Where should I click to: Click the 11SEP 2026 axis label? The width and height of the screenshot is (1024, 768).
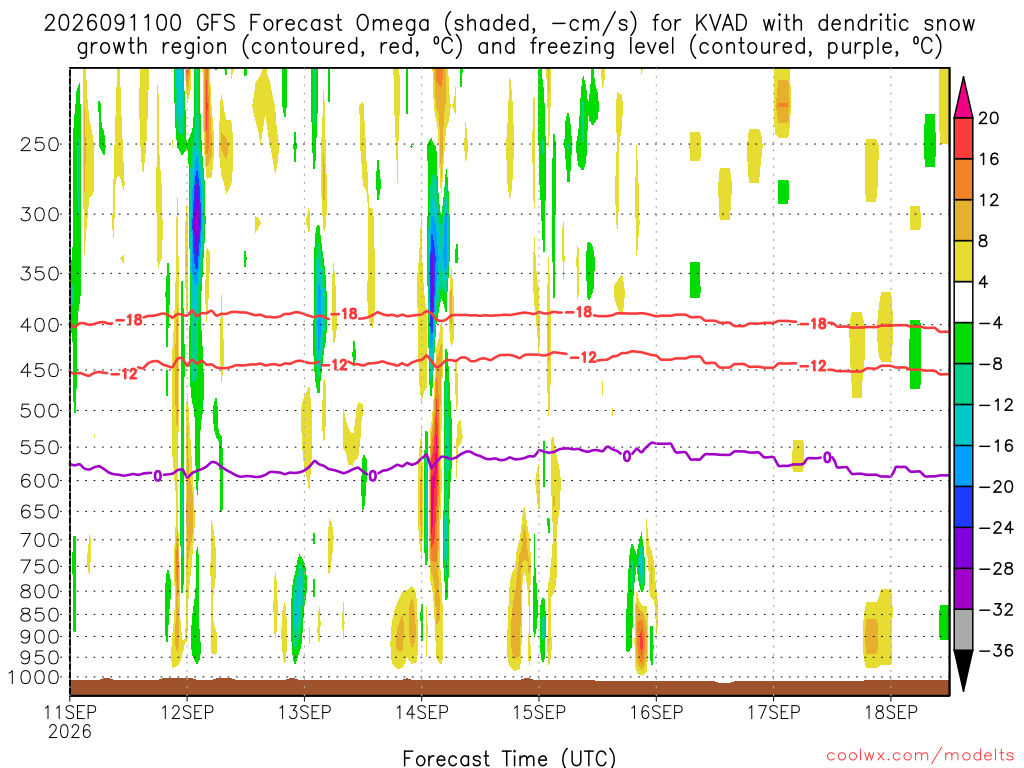70,722
